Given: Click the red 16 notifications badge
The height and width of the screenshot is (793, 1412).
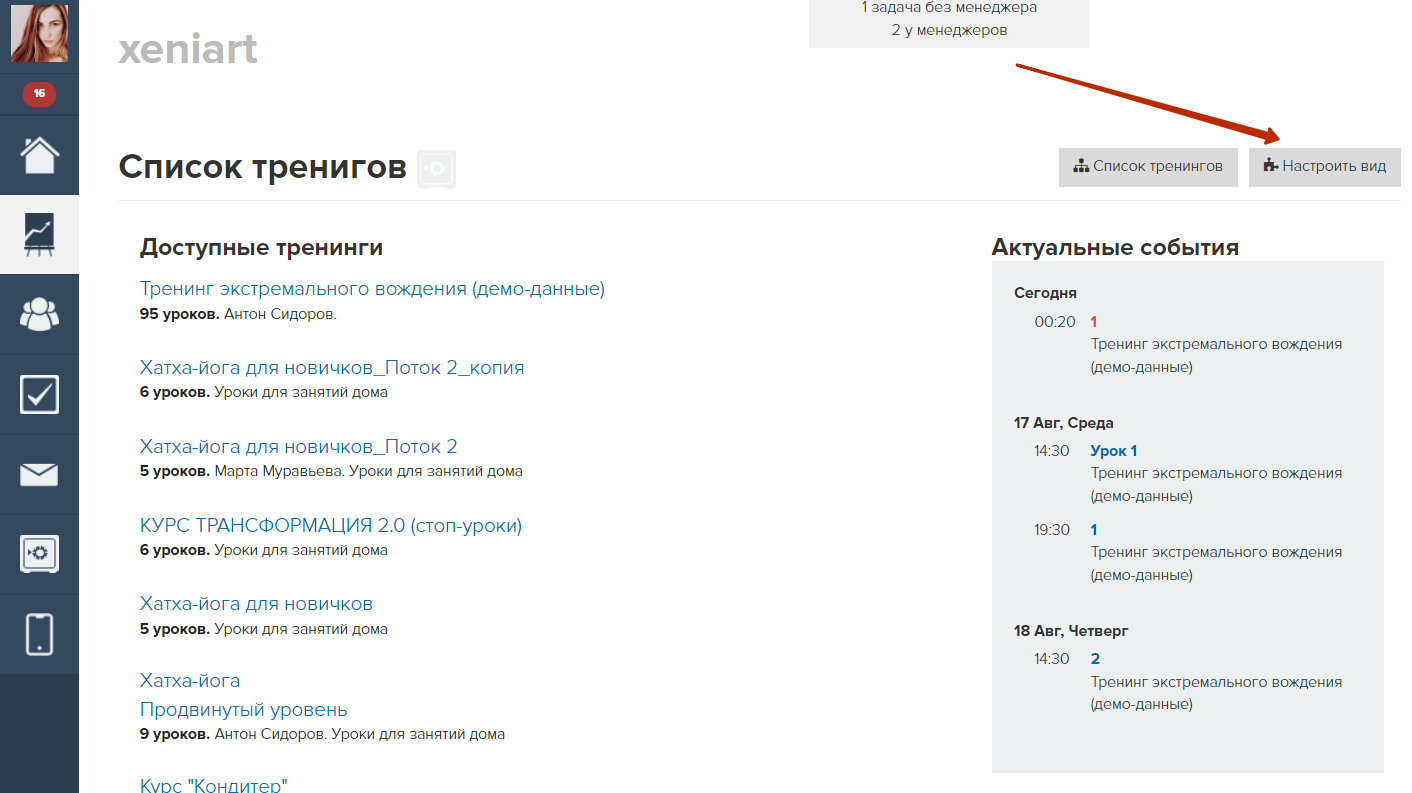Looking at the screenshot, I should click(39, 94).
